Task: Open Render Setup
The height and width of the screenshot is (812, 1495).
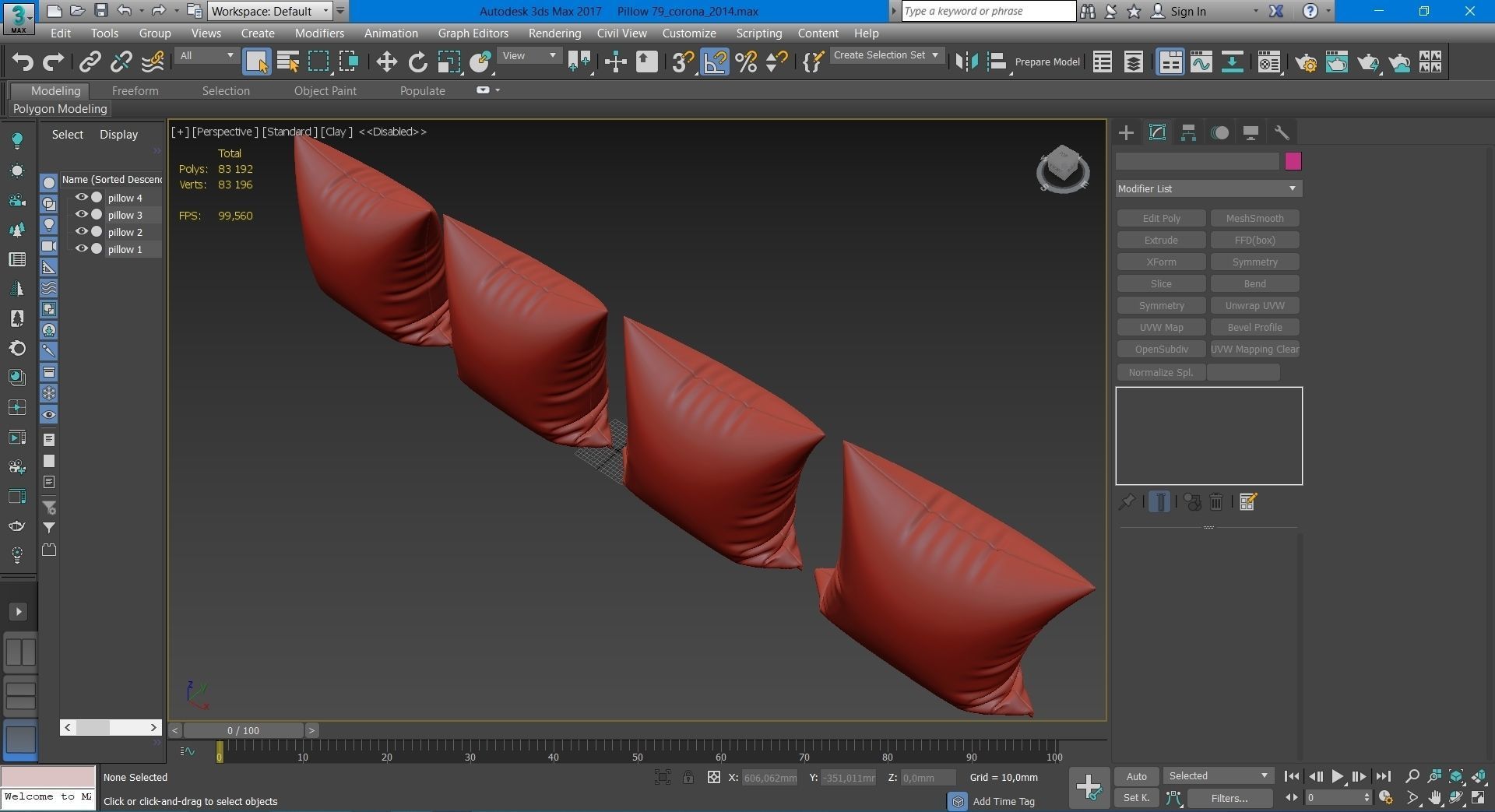Action: [1306, 62]
